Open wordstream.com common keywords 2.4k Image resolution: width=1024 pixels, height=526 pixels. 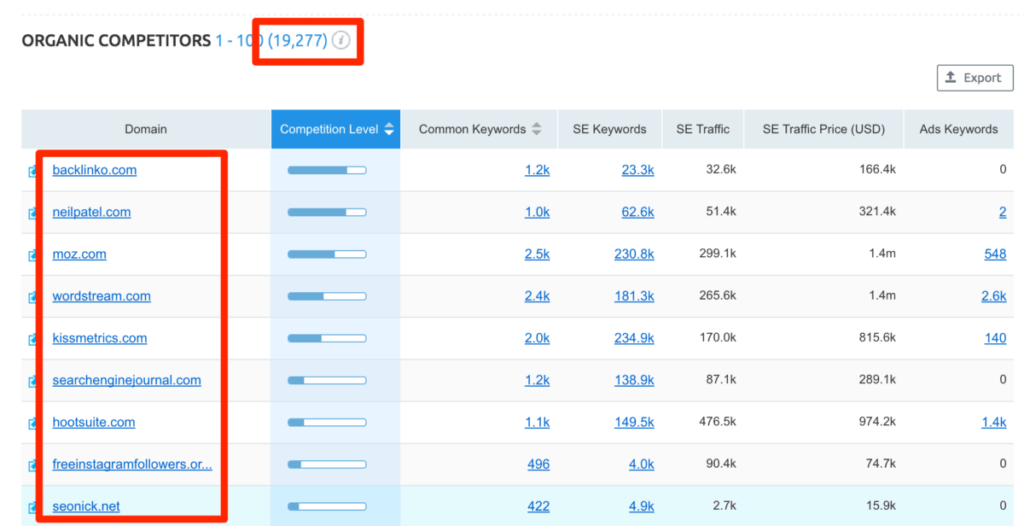click(x=537, y=296)
